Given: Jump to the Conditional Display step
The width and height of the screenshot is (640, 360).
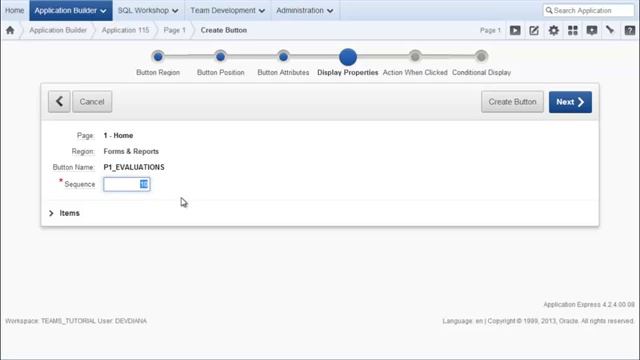Looking at the screenshot, I should coord(481,57).
